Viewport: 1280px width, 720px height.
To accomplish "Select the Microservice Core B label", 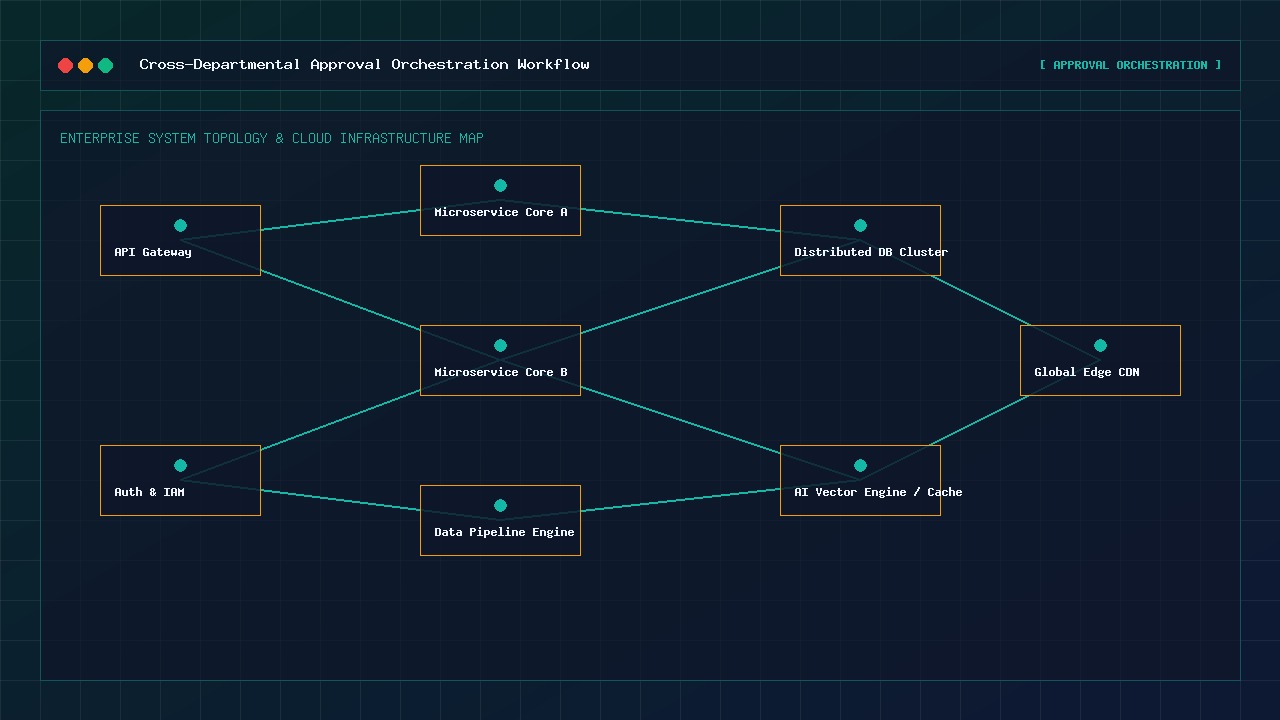I will tap(501, 372).
